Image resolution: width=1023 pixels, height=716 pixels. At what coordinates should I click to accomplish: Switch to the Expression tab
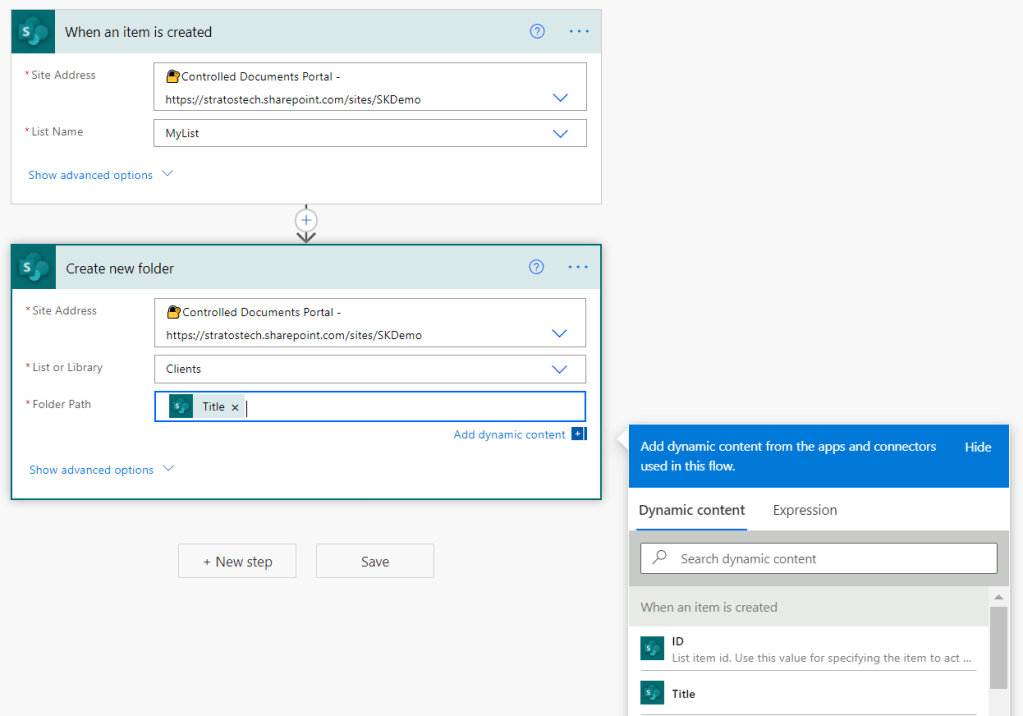804,510
